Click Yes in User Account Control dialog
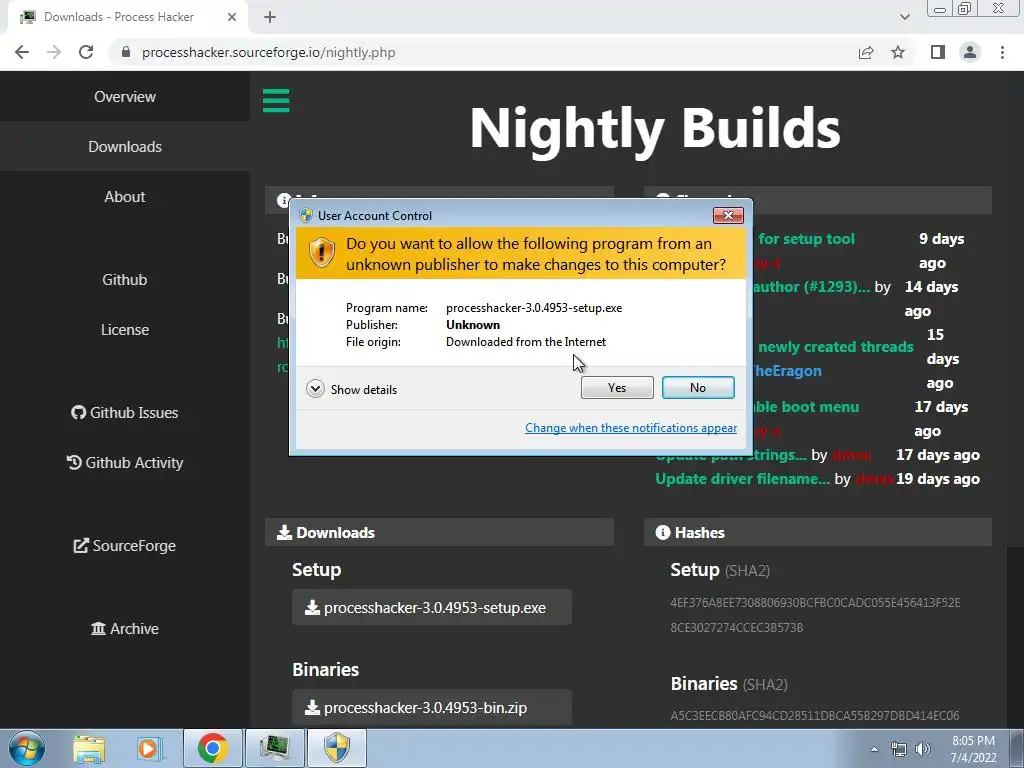Viewport: 1024px width, 768px height. [x=616, y=387]
